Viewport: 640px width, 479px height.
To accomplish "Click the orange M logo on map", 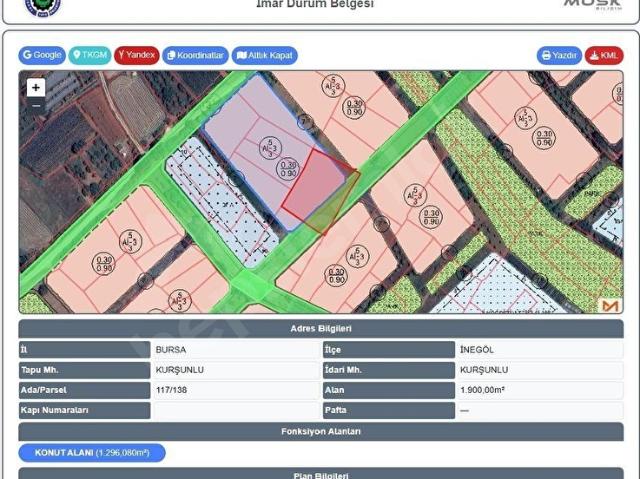I will point(610,305).
